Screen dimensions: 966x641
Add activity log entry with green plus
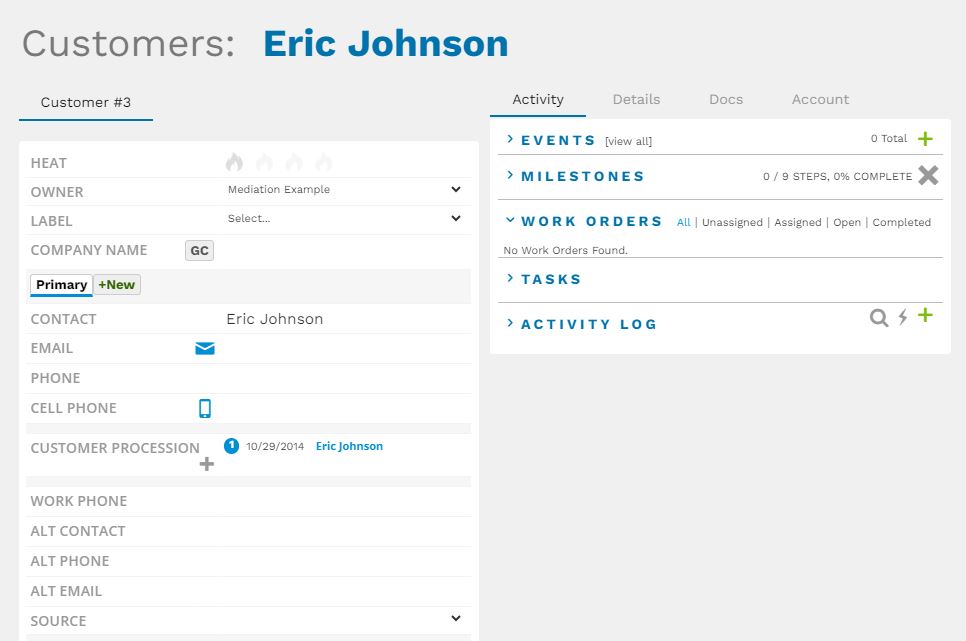point(925,316)
